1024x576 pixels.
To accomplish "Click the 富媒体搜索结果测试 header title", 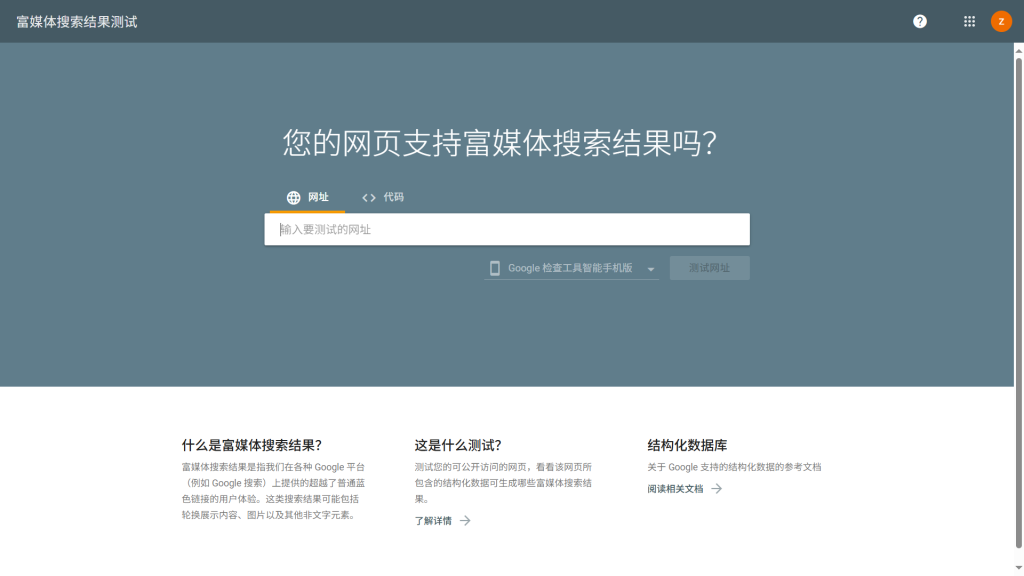I will click(77, 22).
